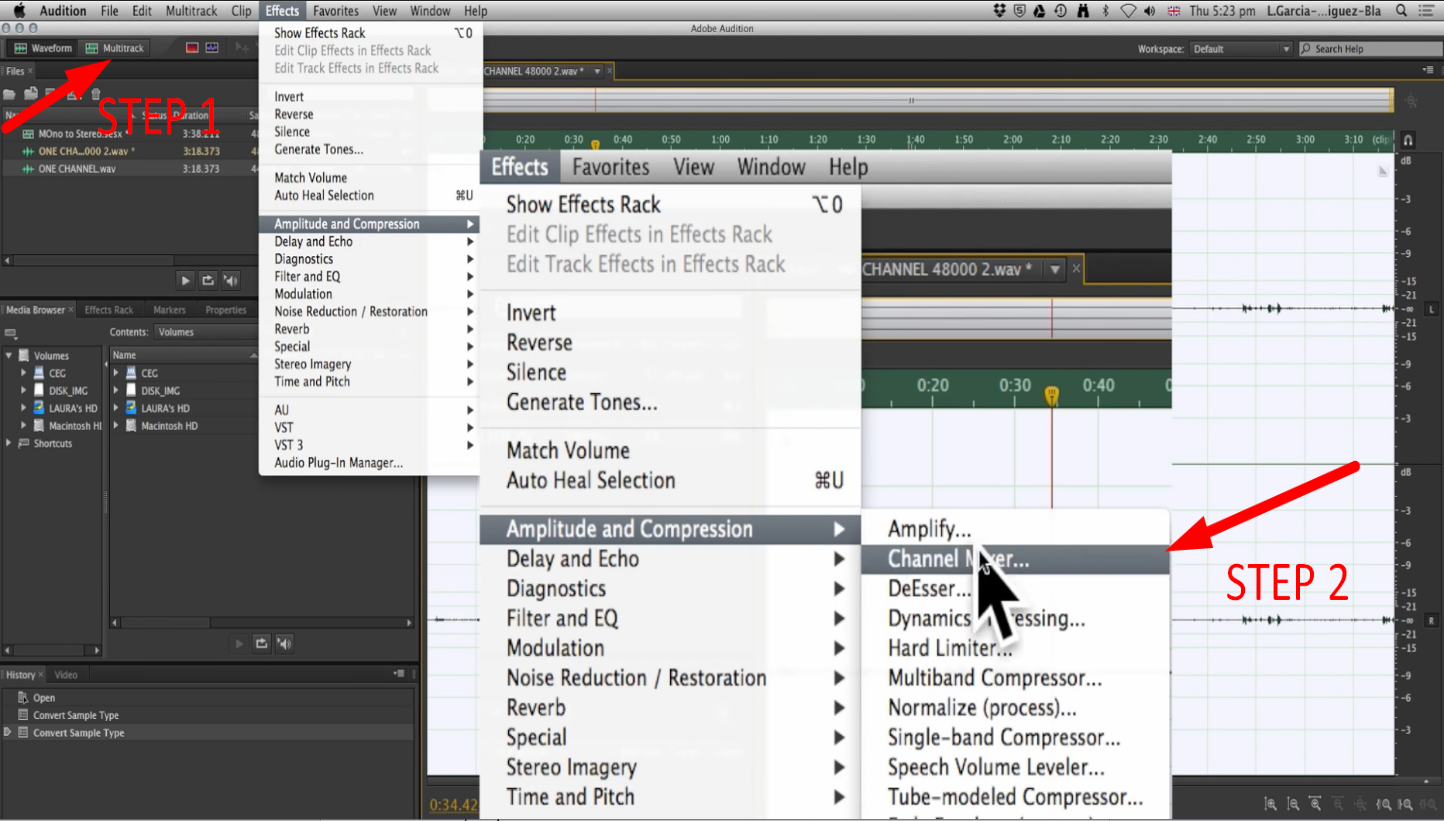The height and width of the screenshot is (821, 1444).
Task: Collapse the Volumes tree item
Action: (9, 355)
